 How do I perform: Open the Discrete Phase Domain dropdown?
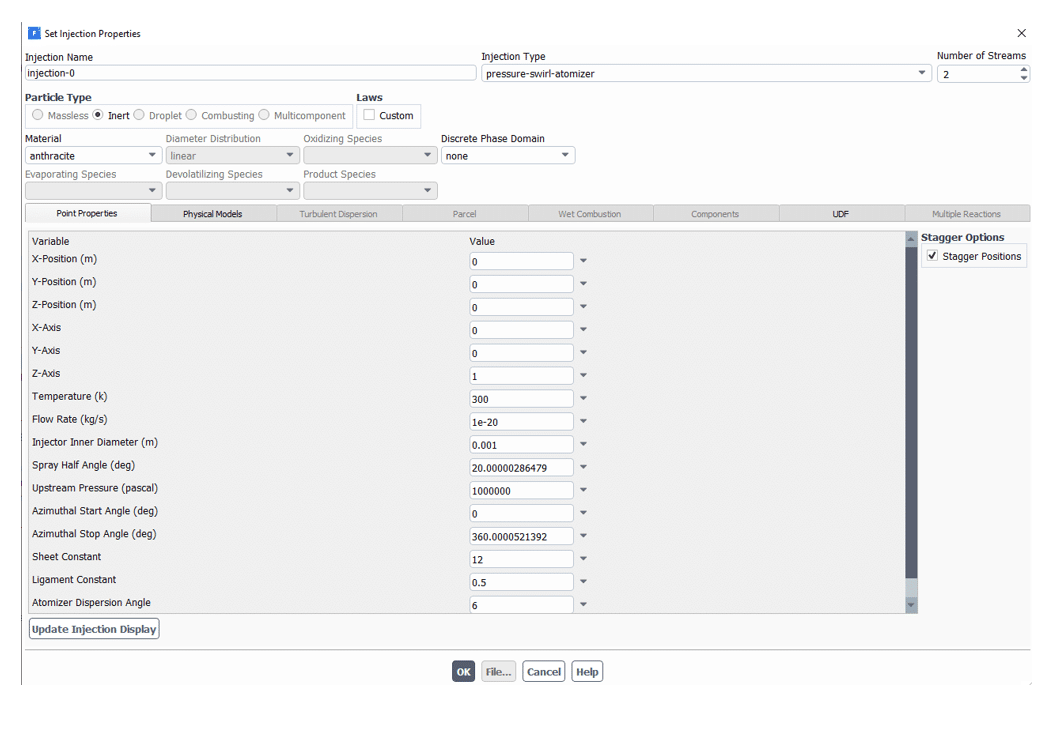(x=565, y=156)
